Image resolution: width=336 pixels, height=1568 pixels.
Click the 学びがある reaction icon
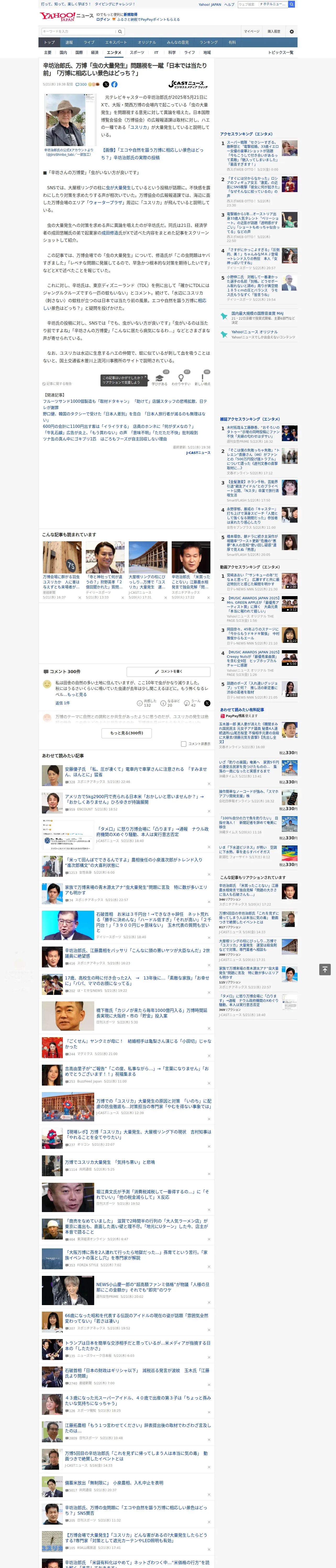(160, 377)
